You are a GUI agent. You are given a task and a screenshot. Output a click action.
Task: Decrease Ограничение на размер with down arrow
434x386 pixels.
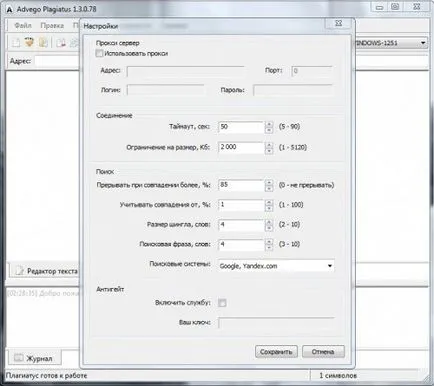click(269, 151)
